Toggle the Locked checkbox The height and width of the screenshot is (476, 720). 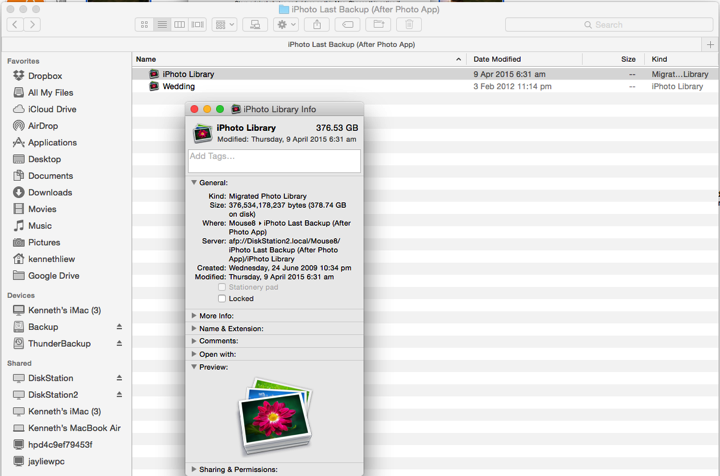point(222,299)
